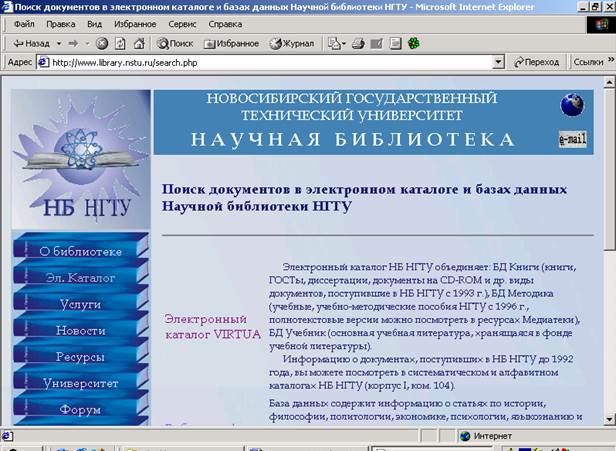Click the Электронный каталог VIRTUA link
The height and width of the screenshot is (451, 616).
(212, 326)
